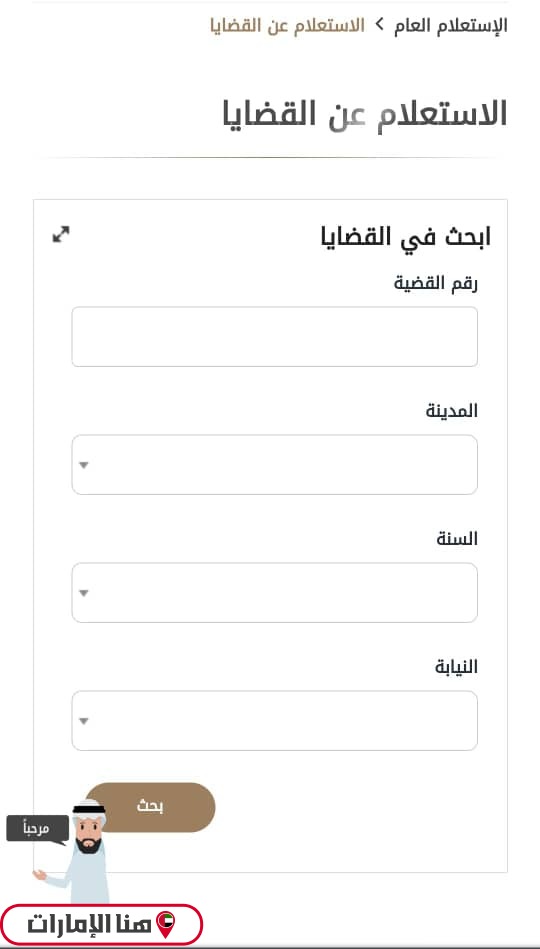
Task: Click the النيابة dropdown arrow
Action: click(84, 721)
